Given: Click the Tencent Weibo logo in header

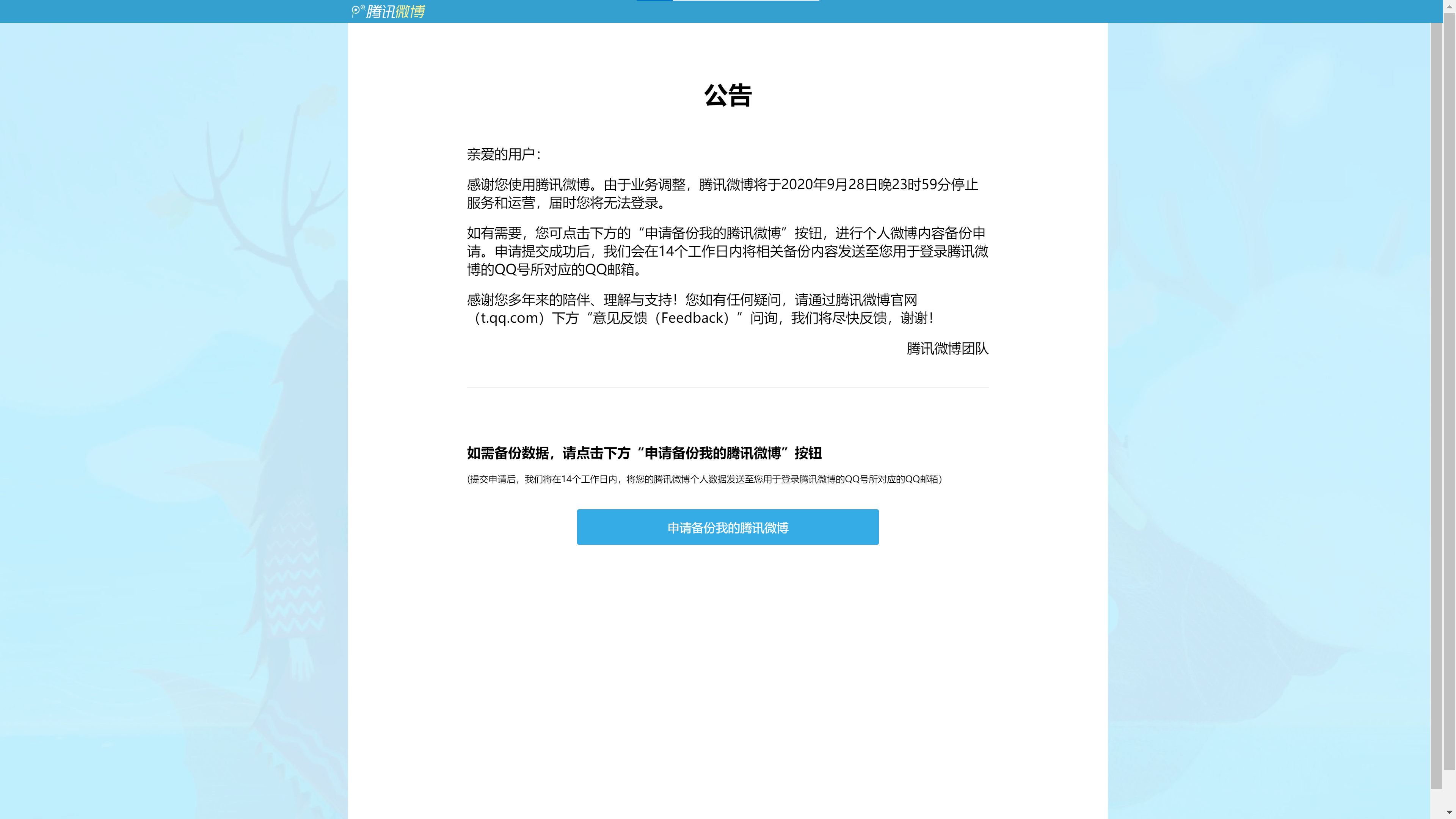Looking at the screenshot, I should pyautogui.click(x=388, y=11).
